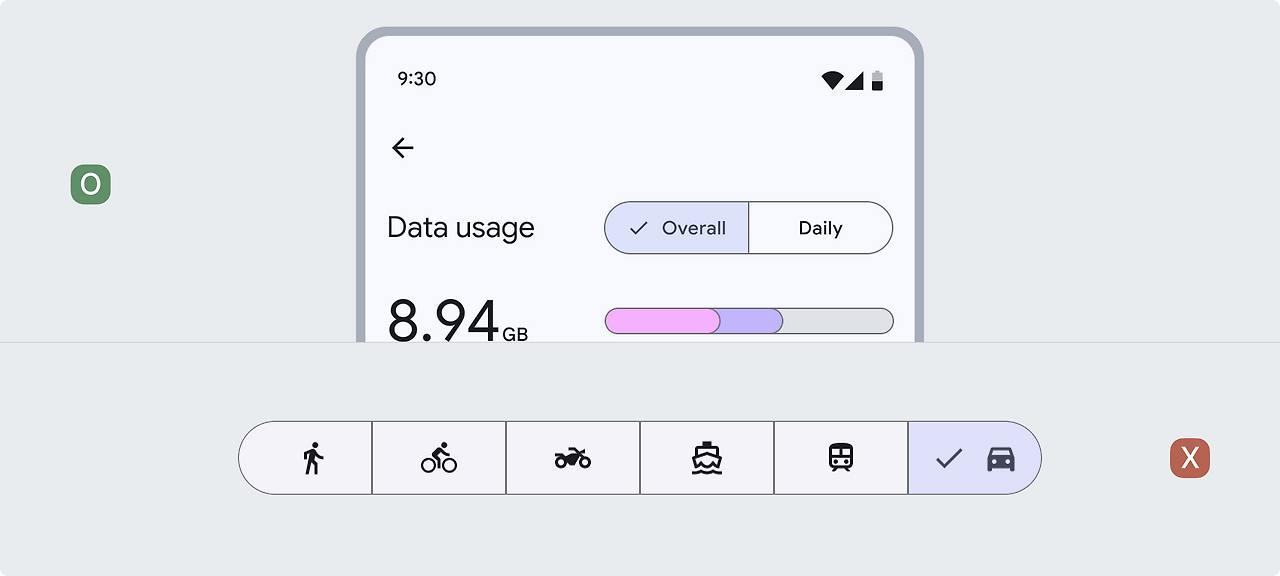This screenshot has width=1280, height=576.
Task: Choose the bicycle transport icon
Action: [x=439, y=458]
